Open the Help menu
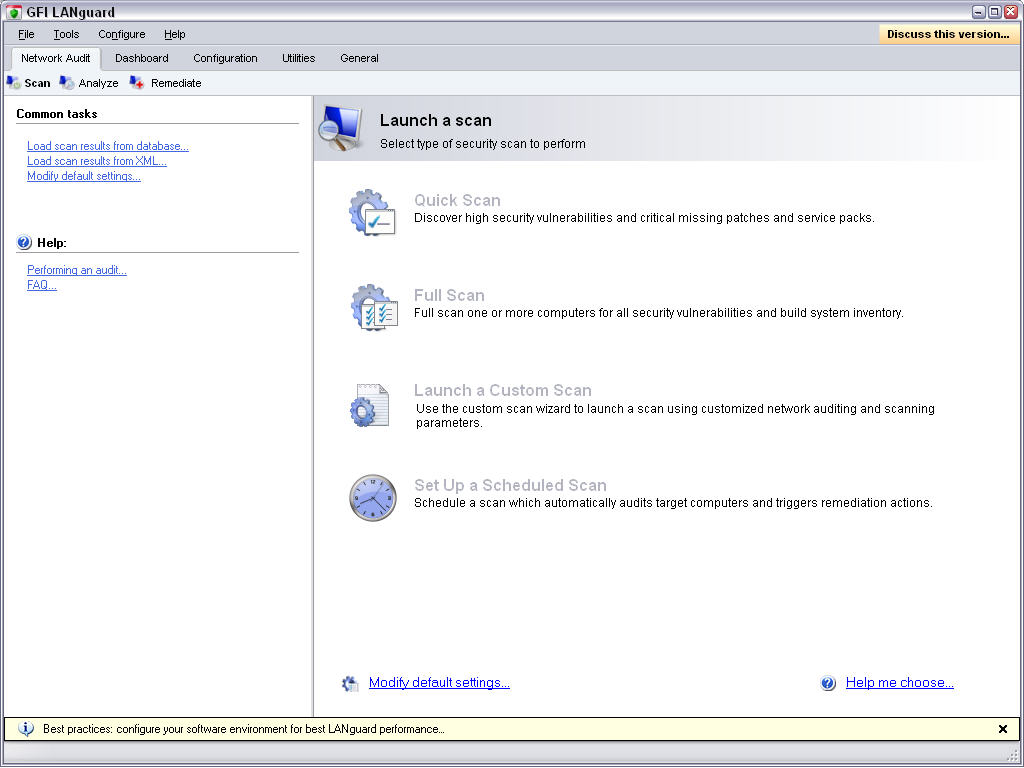The width and height of the screenshot is (1024, 768). click(174, 34)
